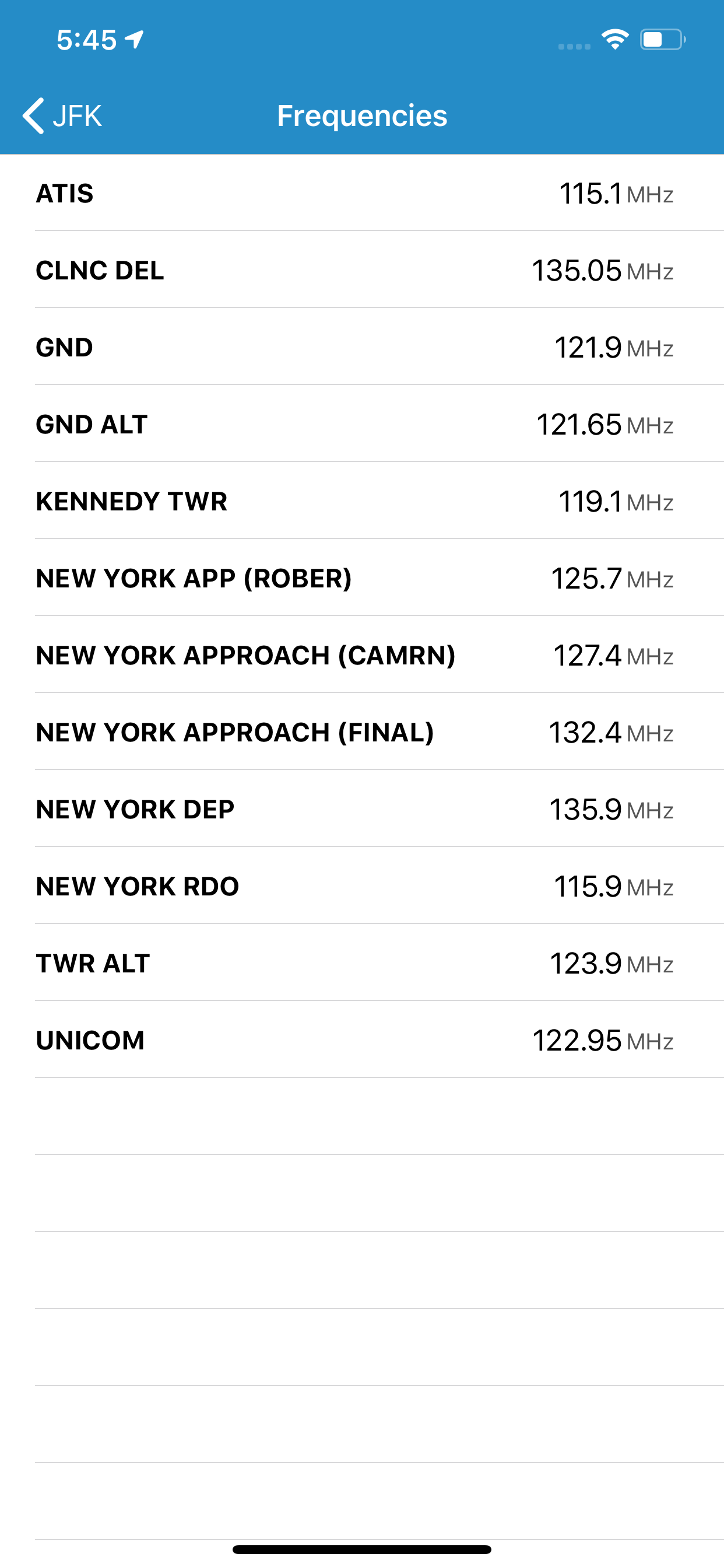724x1568 pixels.
Task: Open NEW YORK APPROACH (CAMRN) entry
Action: click(362, 655)
